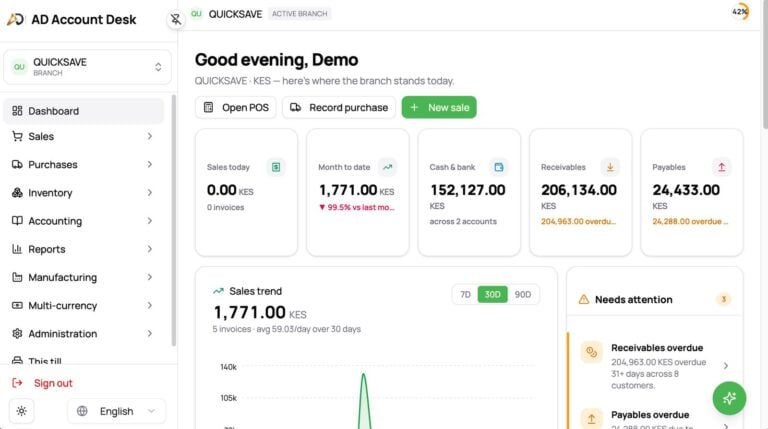
Task: Click the Receivables overdue coins icon
Action: tap(592, 352)
